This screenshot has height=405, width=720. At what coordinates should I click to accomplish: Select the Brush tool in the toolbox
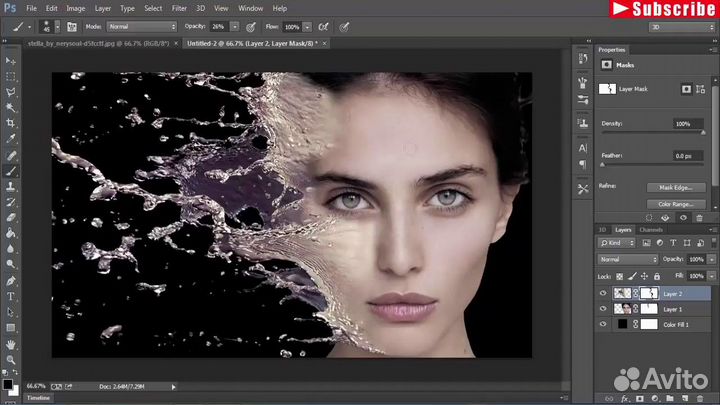point(11,171)
